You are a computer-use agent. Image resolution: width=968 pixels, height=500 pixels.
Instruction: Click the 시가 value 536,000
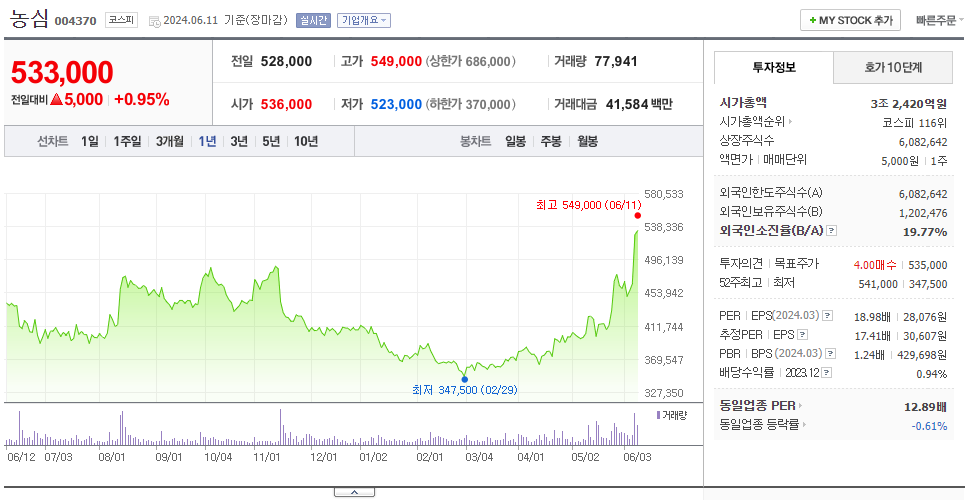pyautogui.click(x=286, y=104)
